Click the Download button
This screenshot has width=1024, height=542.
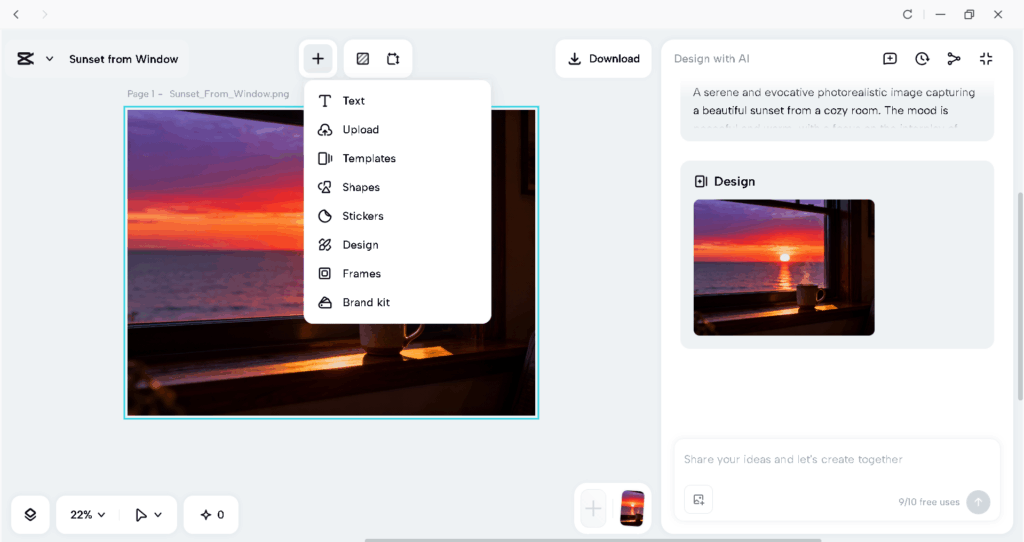[x=603, y=59]
